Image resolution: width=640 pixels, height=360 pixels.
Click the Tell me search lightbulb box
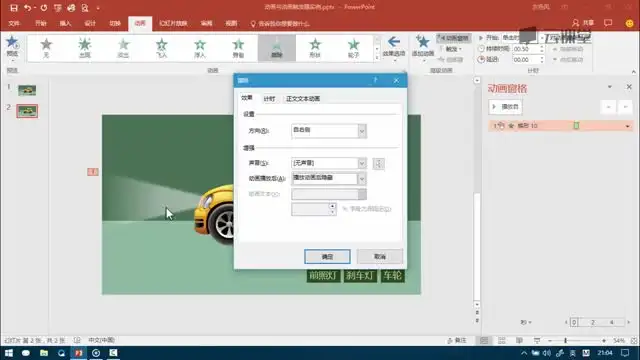pos(280,24)
